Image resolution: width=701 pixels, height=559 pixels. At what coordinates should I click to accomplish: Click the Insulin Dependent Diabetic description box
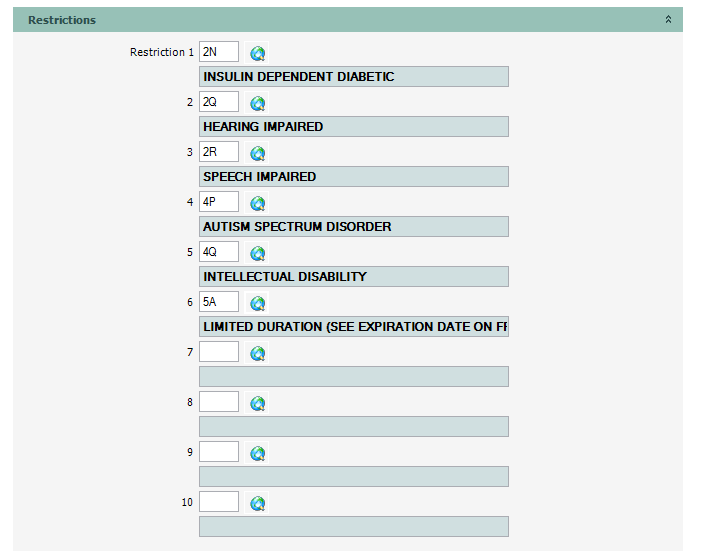click(x=354, y=77)
